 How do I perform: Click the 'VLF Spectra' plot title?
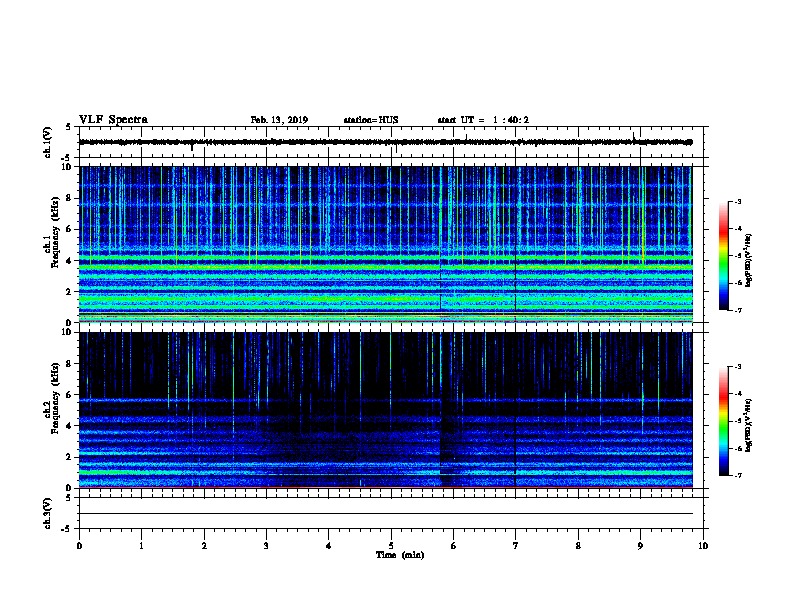pos(113,120)
